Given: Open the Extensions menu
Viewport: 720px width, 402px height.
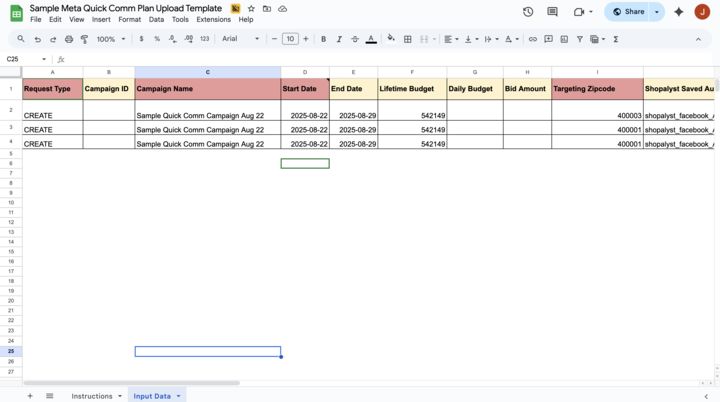Looking at the screenshot, I should [214, 19].
